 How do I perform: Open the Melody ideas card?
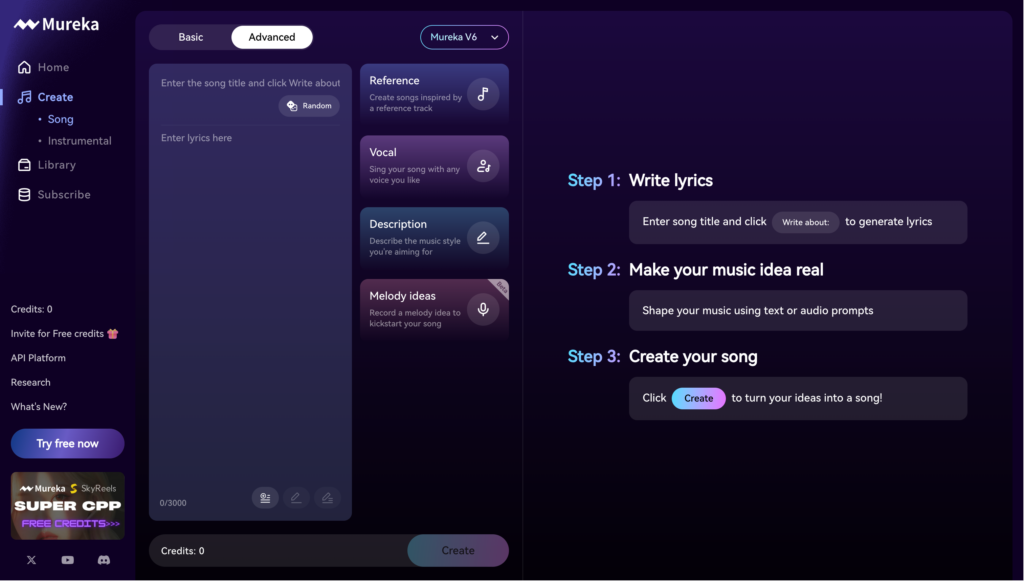click(434, 310)
